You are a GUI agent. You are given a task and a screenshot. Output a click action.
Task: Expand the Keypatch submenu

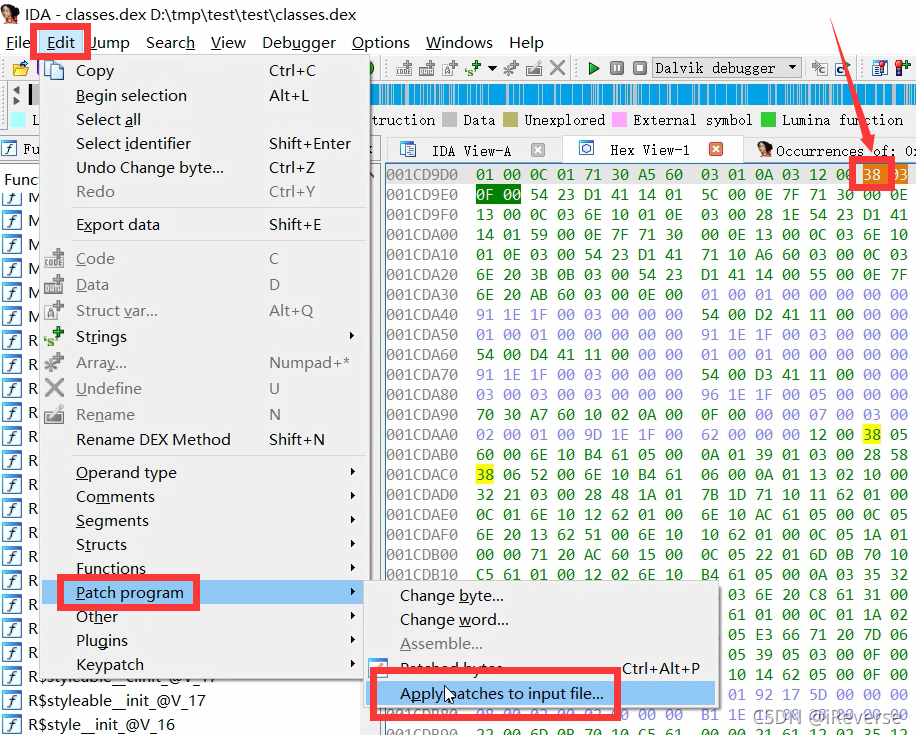point(204,664)
